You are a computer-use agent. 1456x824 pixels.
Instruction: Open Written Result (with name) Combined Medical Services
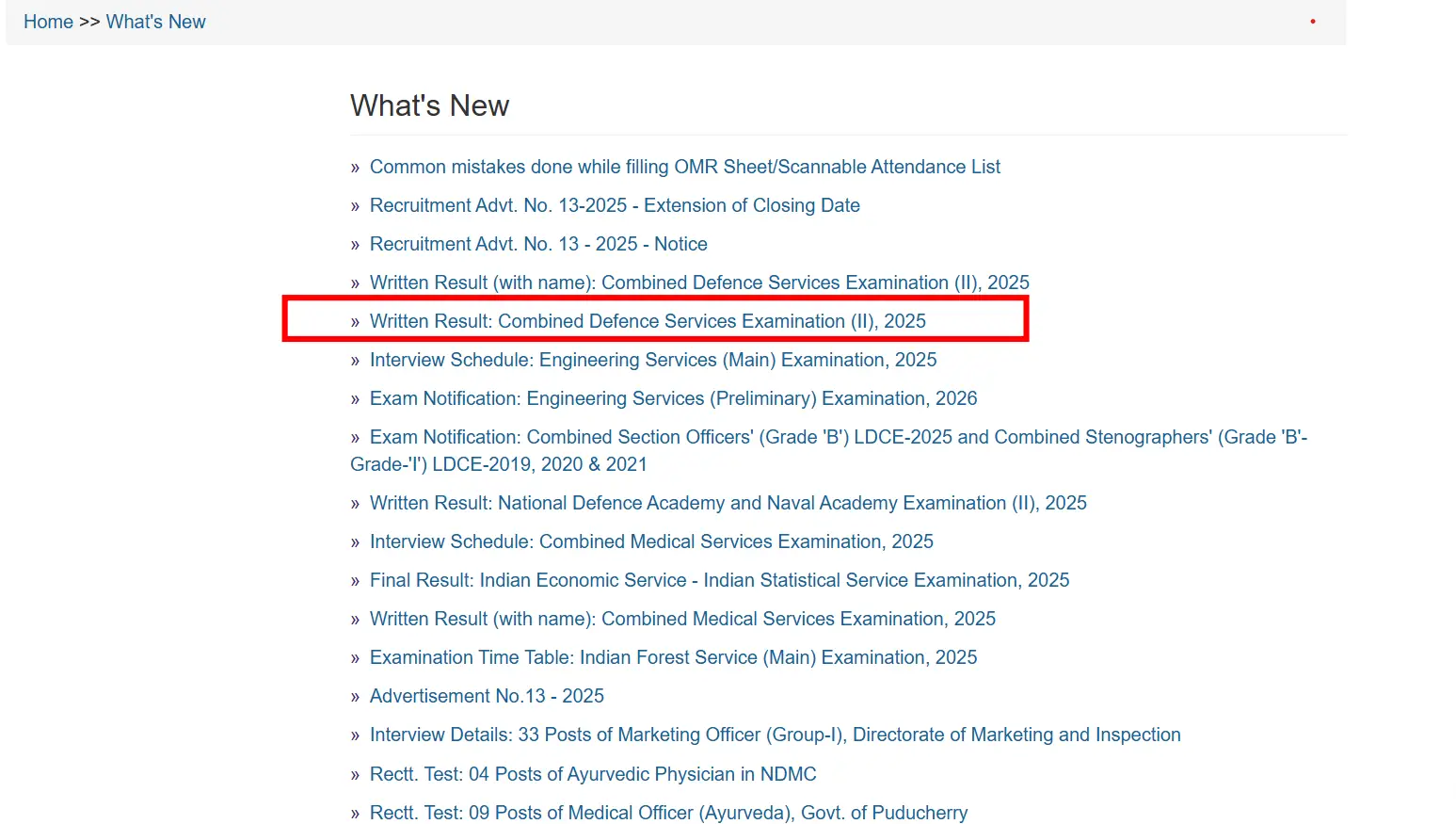coord(681,619)
